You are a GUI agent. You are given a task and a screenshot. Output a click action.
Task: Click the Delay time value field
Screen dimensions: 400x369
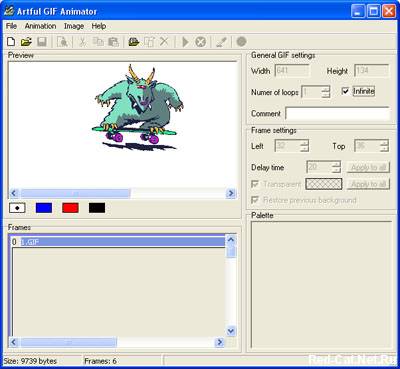[x=319, y=167]
